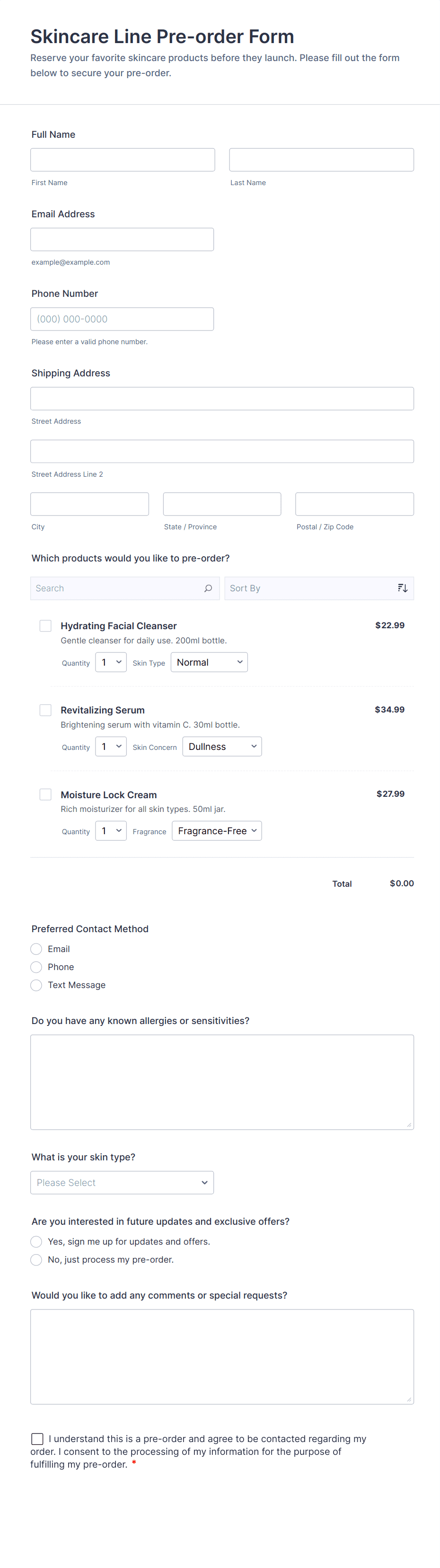Tick the Moisture Lock Cream checkbox
440x1568 pixels.
[x=45, y=794]
